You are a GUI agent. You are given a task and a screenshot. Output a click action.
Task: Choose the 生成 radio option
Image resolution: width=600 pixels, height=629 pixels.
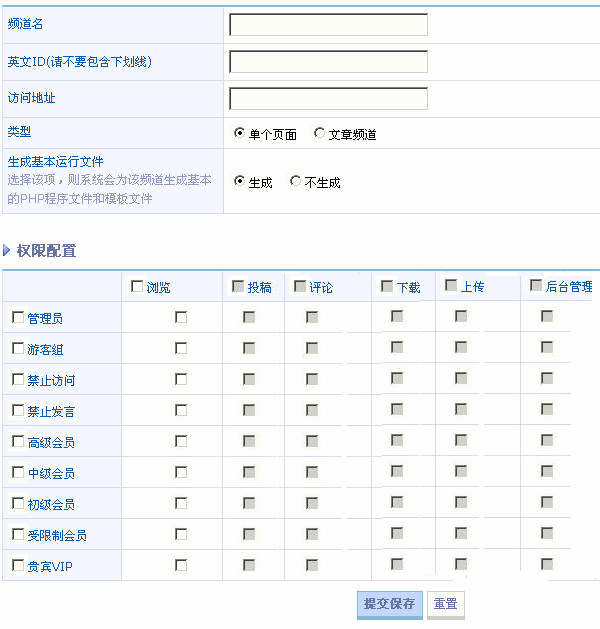pos(240,182)
